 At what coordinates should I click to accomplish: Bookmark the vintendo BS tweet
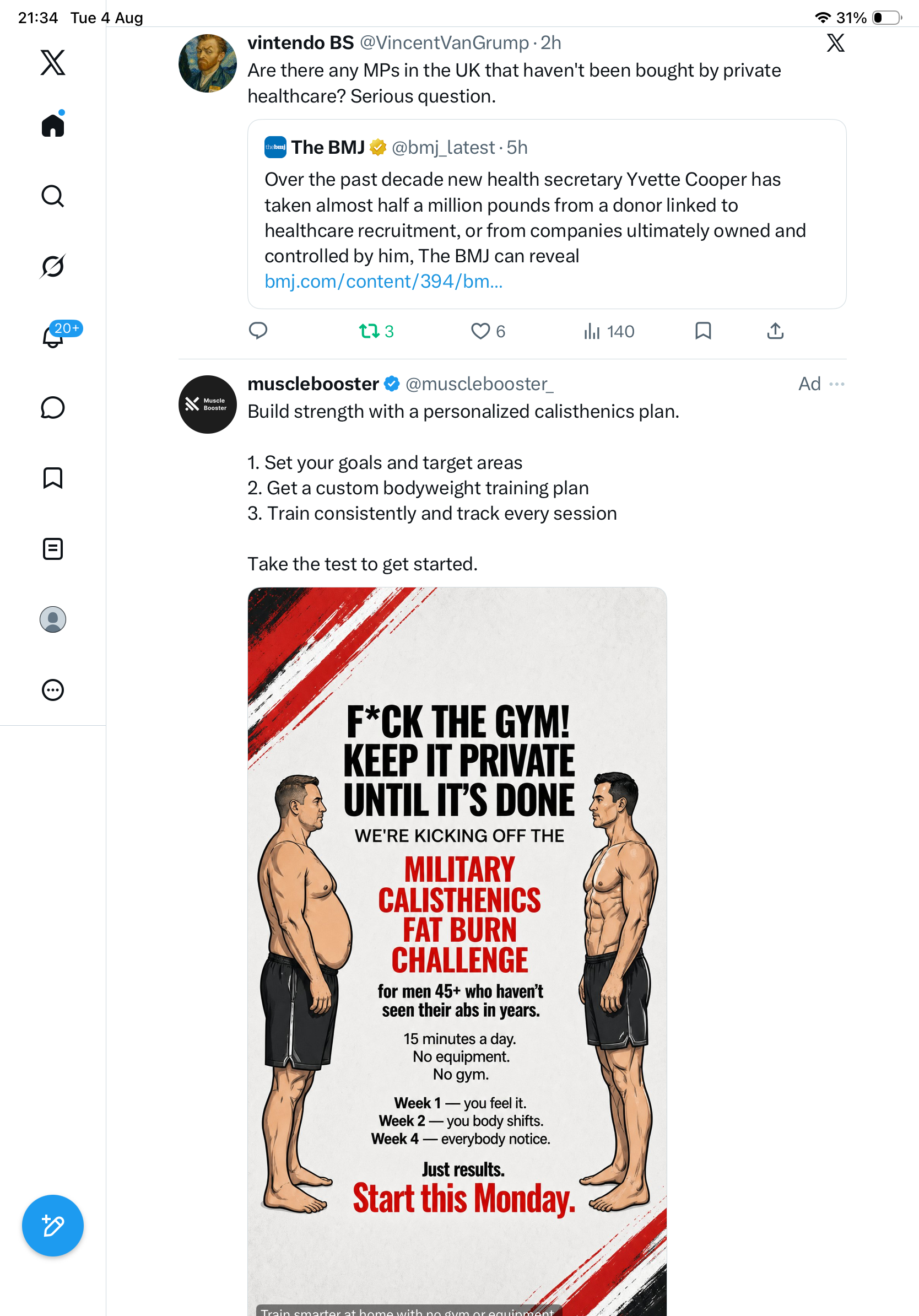point(703,331)
